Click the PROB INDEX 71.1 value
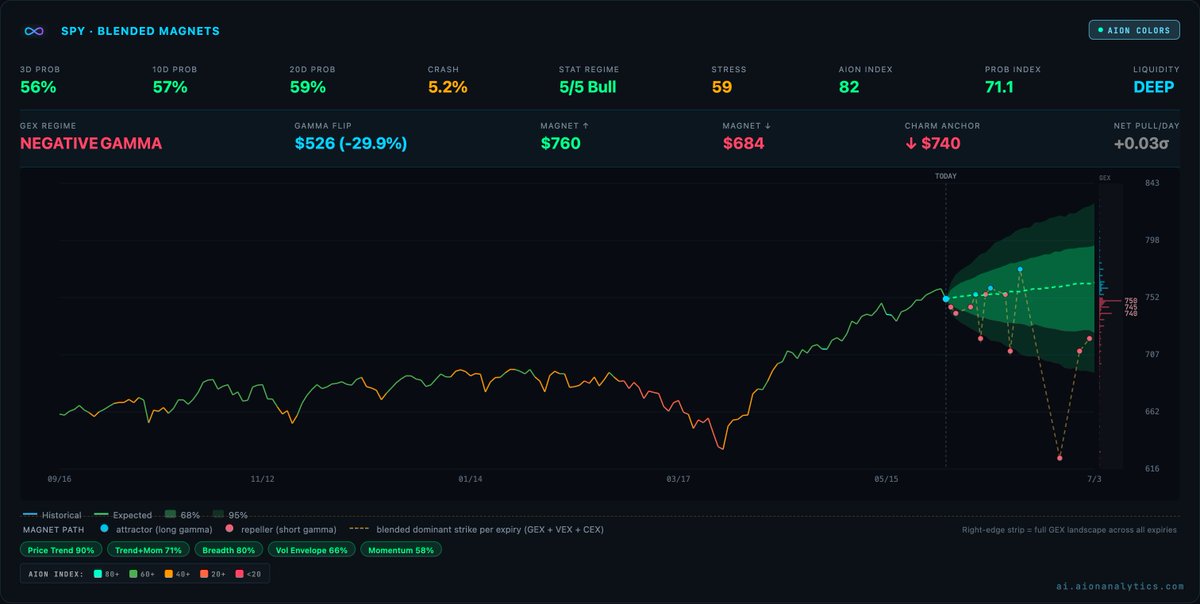This screenshot has width=1200, height=604. tap(999, 87)
